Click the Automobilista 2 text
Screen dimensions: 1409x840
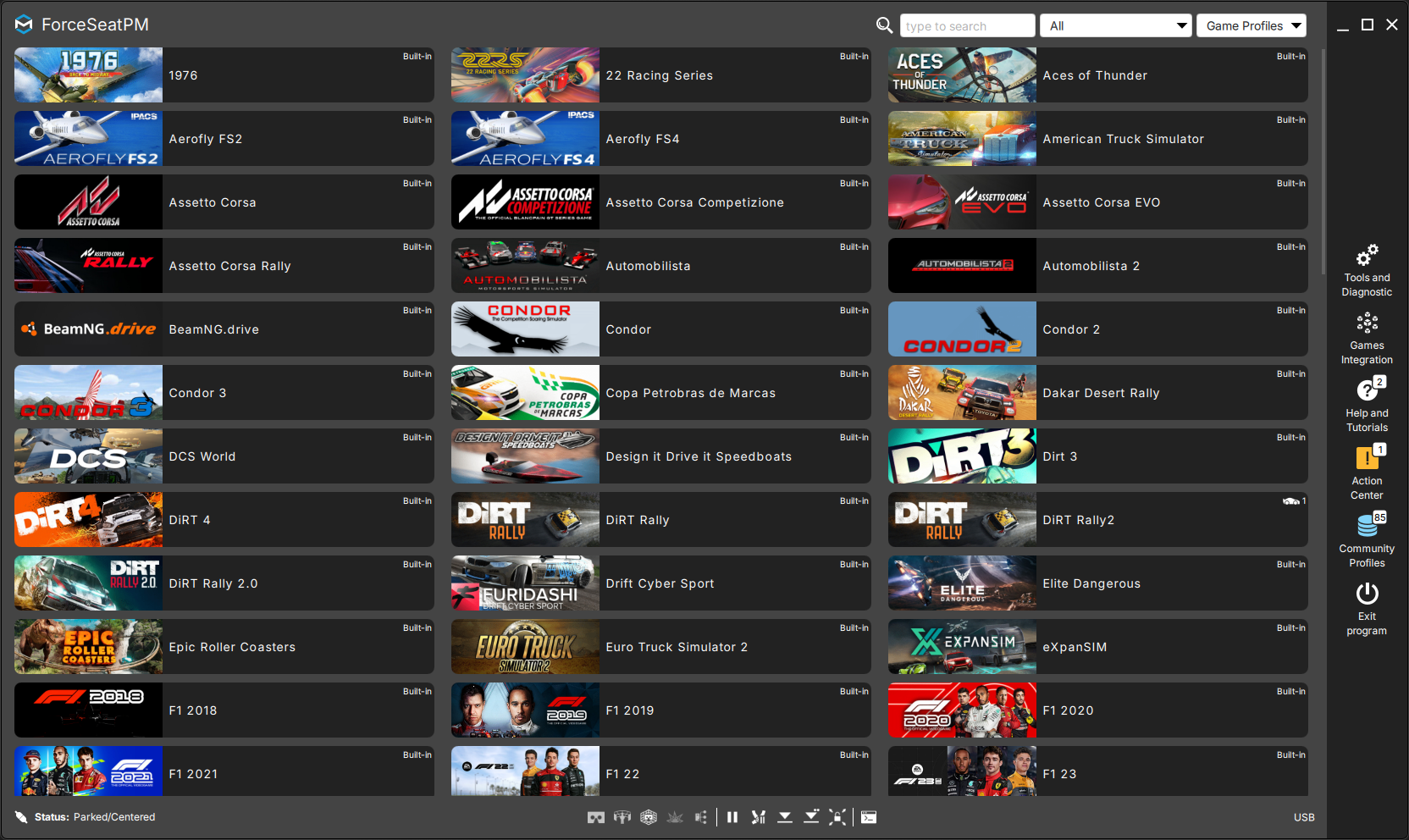(1091, 266)
